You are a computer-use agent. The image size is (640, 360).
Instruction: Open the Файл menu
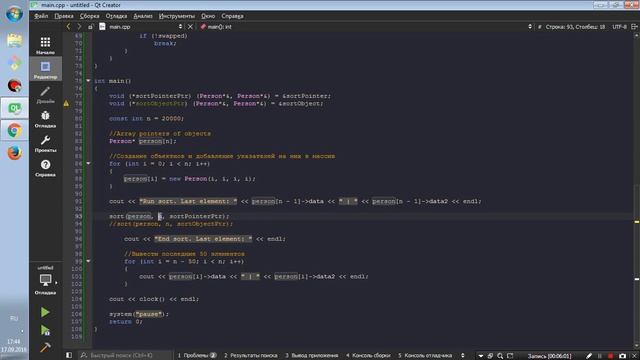tap(41, 16)
